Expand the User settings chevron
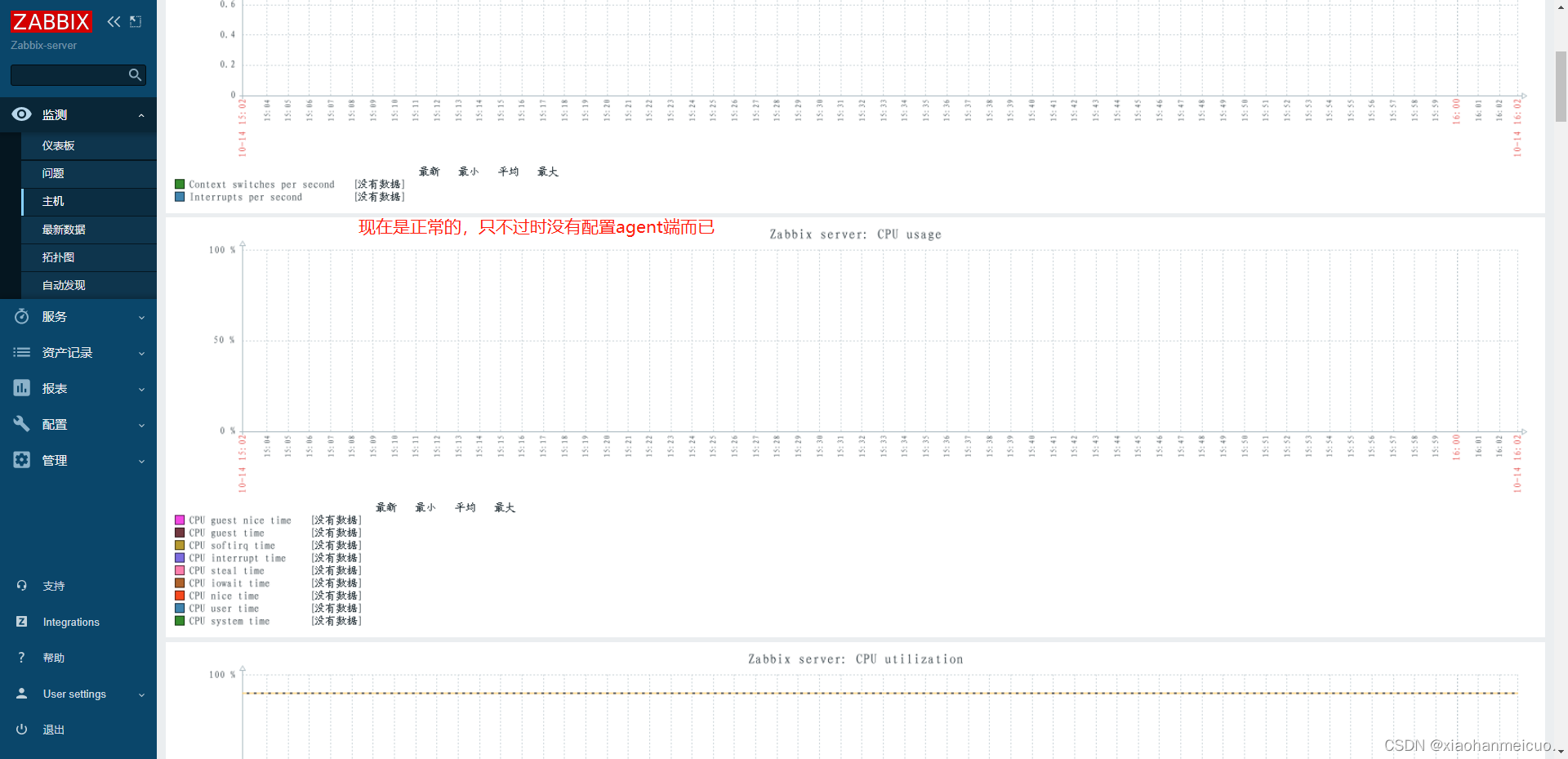The image size is (1568, 759). coord(141,694)
